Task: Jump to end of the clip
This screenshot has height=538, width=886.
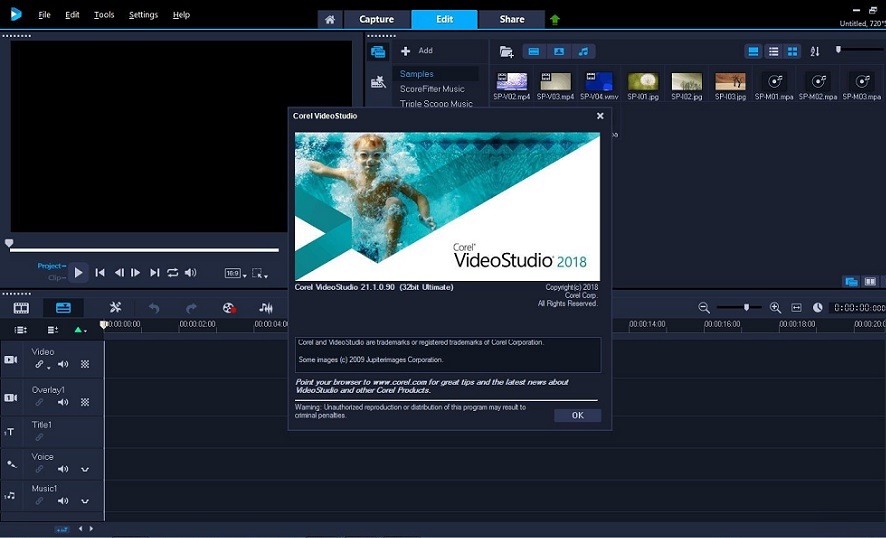Action: 154,272
